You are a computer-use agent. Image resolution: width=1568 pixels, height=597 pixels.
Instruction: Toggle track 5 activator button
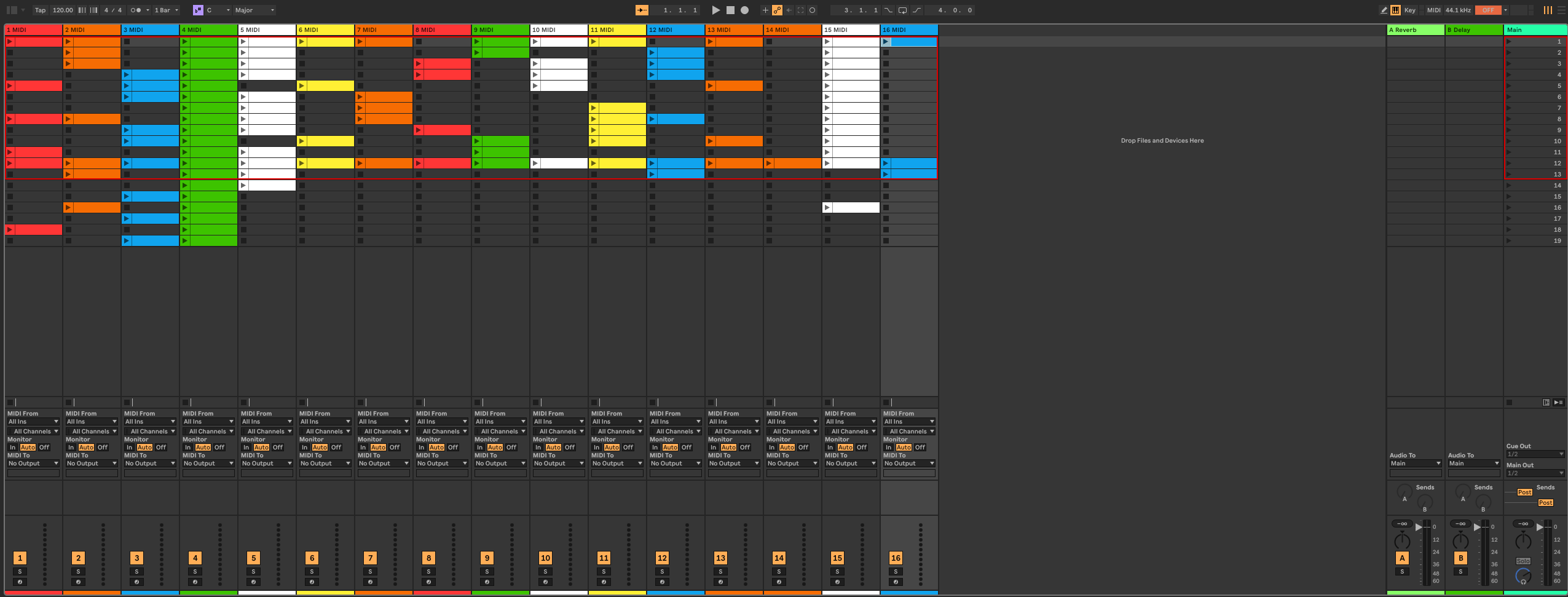253,558
